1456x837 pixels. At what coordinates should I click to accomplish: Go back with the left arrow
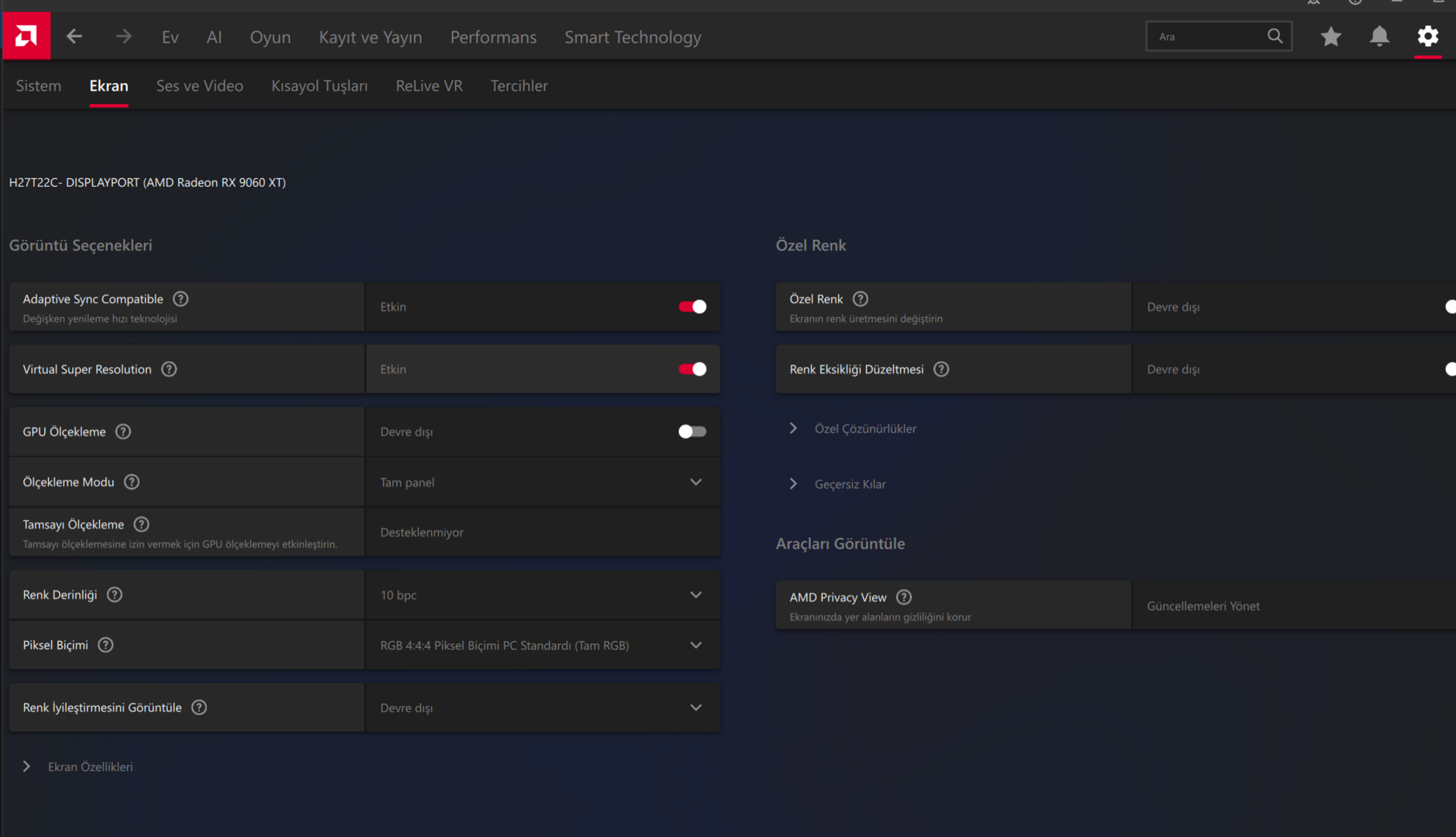tap(74, 36)
